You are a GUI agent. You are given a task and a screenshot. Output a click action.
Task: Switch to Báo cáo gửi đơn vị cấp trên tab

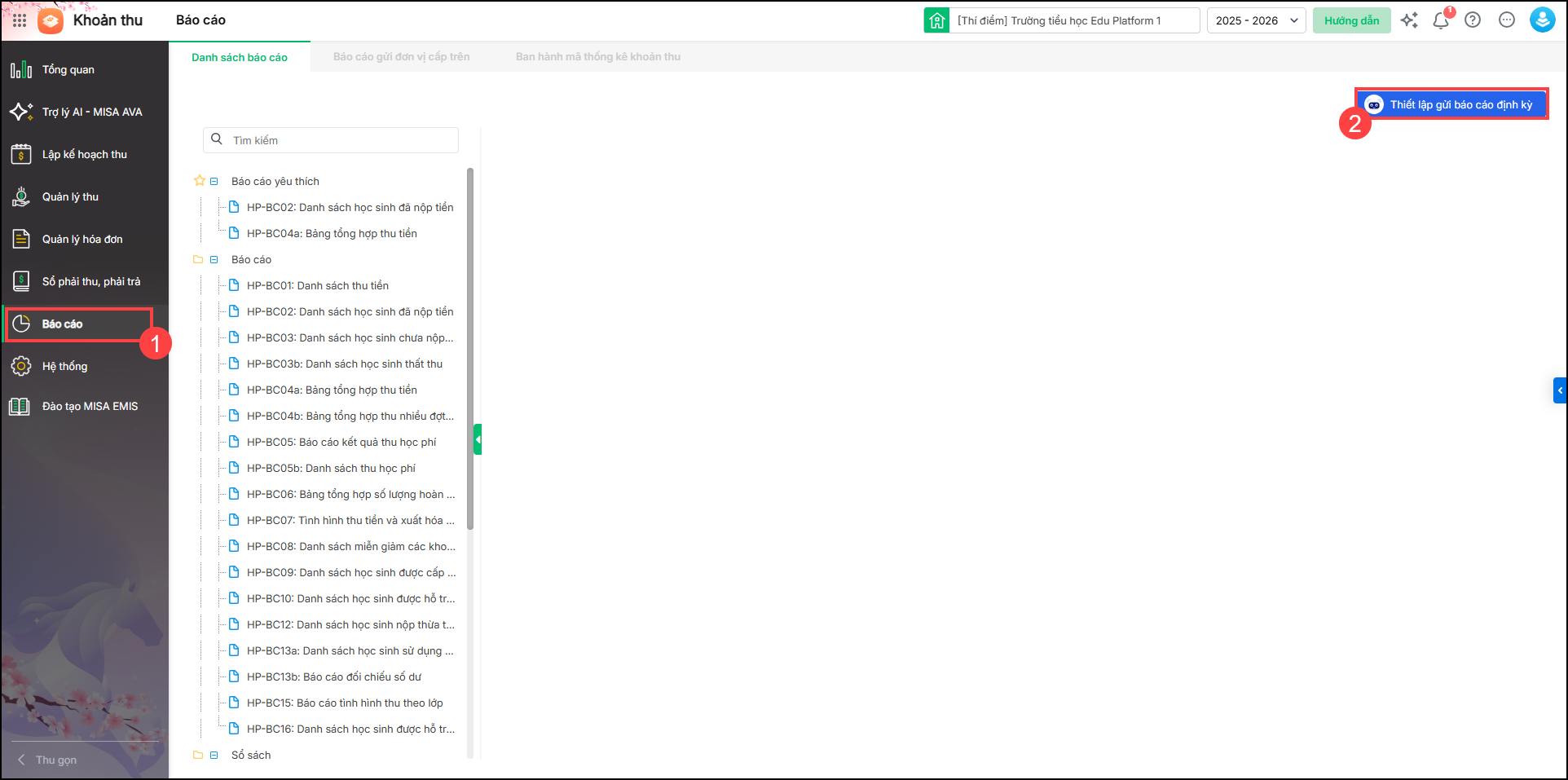401,57
